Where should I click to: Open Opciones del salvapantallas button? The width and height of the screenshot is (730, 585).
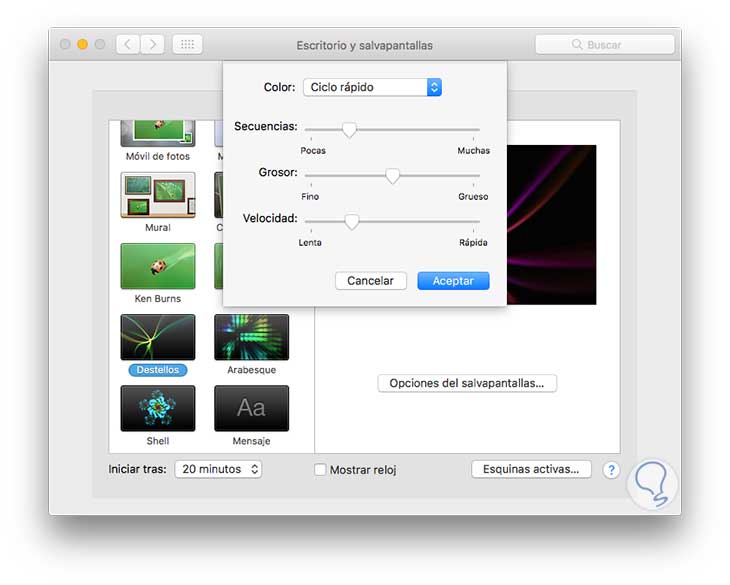tap(467, 383)
